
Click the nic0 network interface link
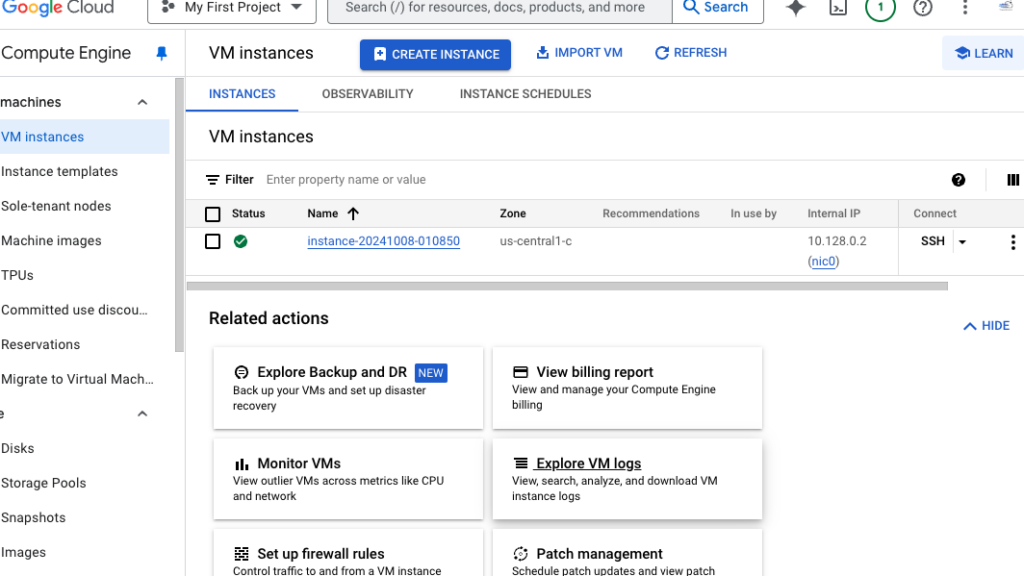tap(824, 262)
